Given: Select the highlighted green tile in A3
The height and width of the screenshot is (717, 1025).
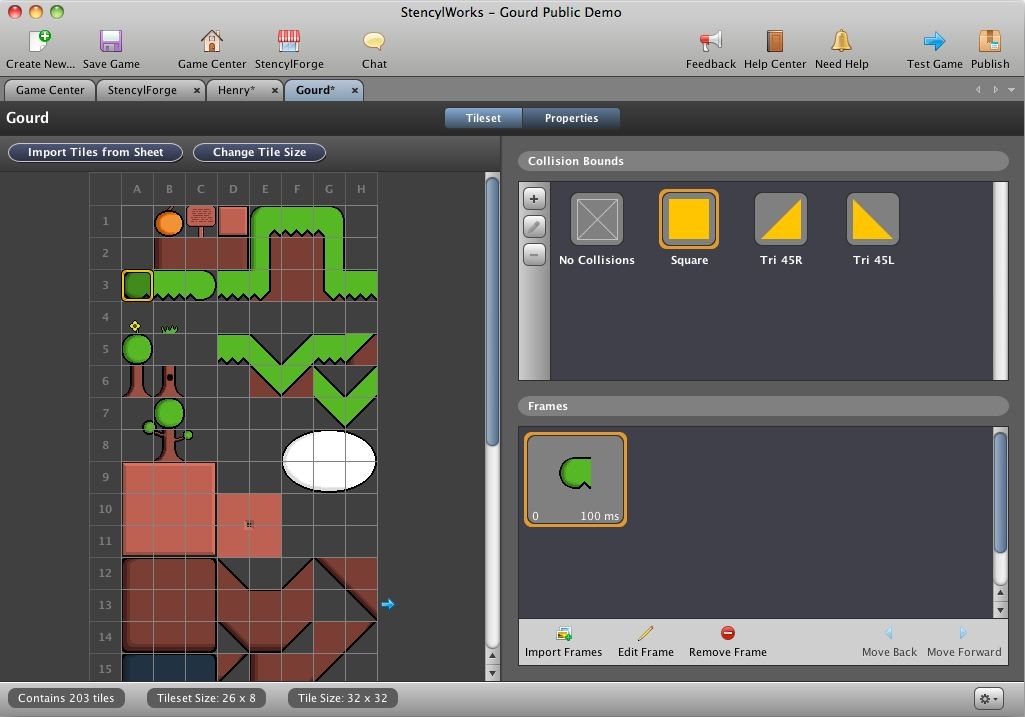Looking at the screenshot, I should [x=137, y=286].
